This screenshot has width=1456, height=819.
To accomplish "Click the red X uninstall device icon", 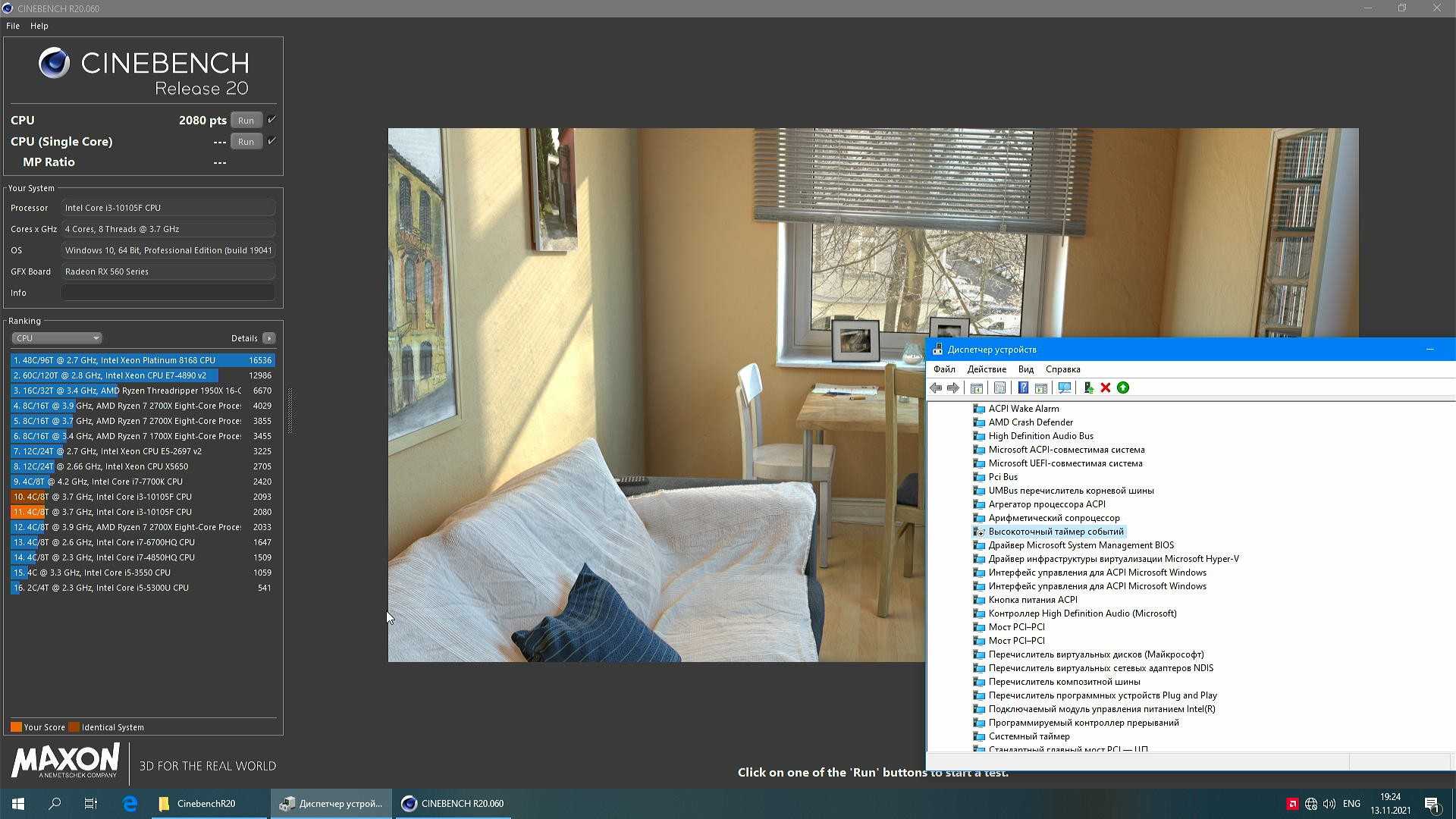I will pos(1106,388).
